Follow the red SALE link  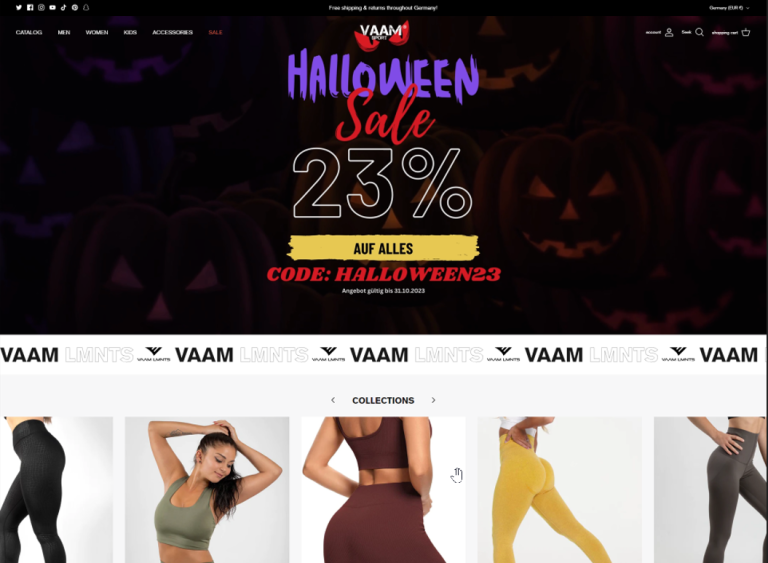216,32
